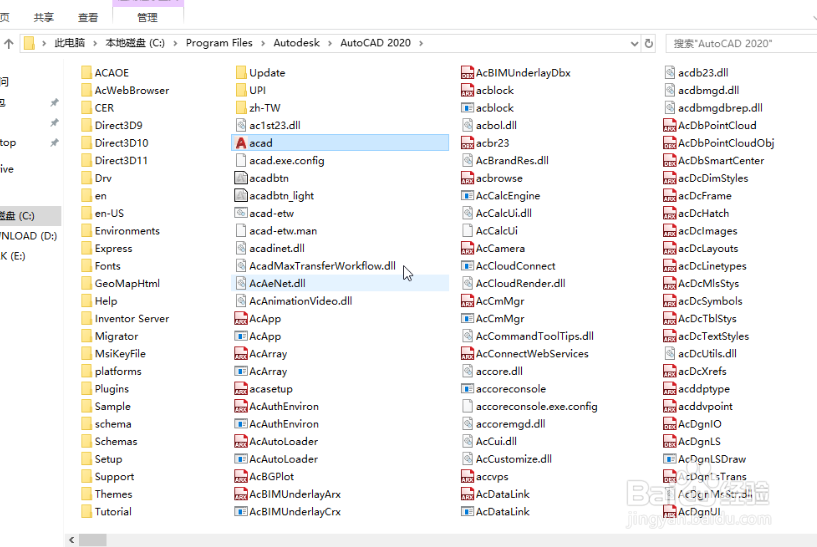The height and width of the screenshot is (547, 817).
Task: Select the AcDbPointCloudObj DBX icon
Action: pos(670,143)
